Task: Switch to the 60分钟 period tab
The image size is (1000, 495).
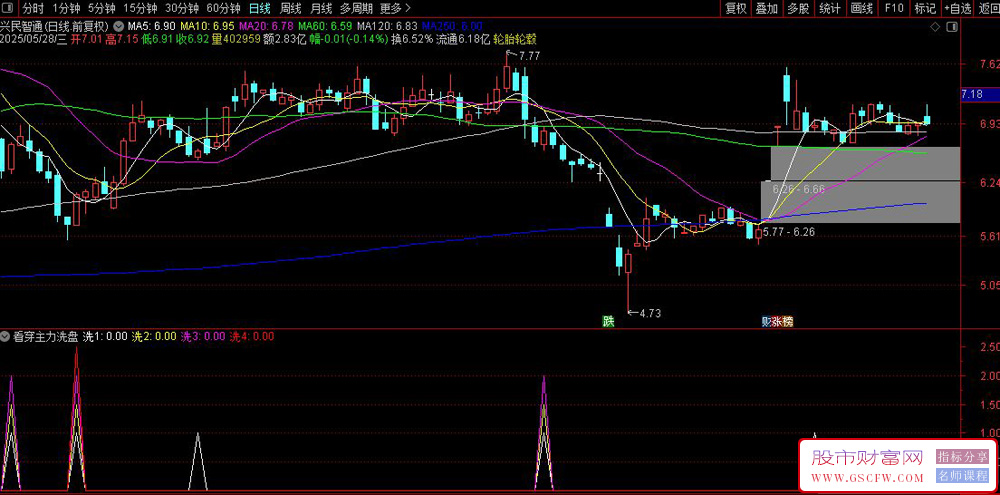Action: 223,8
